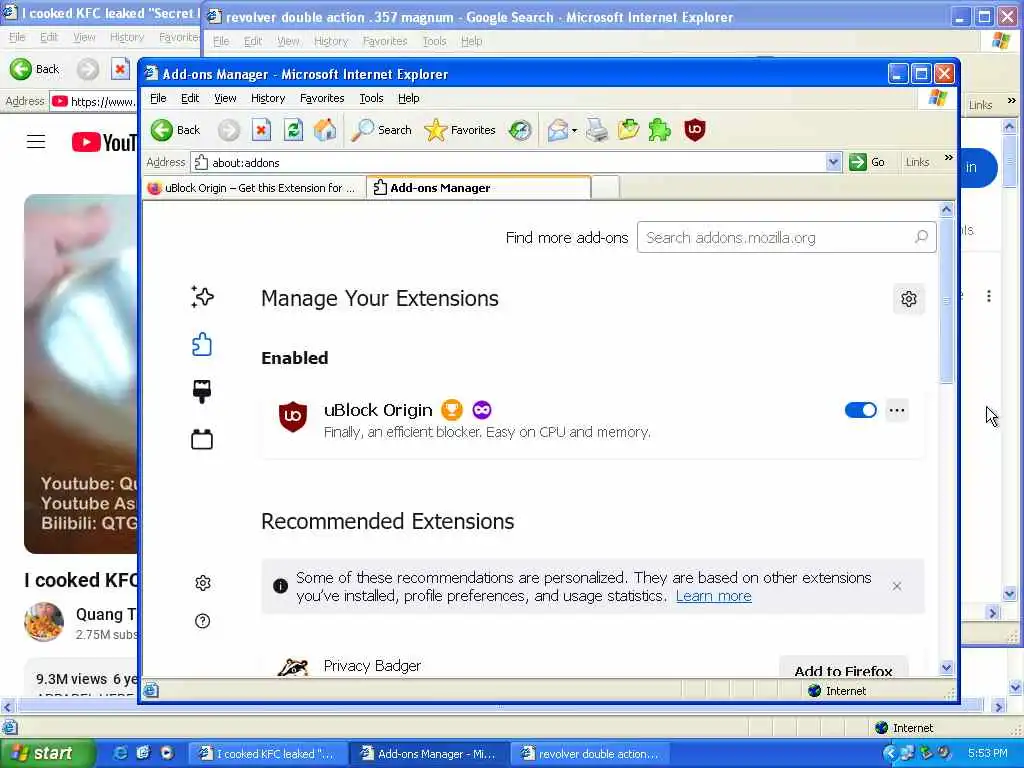The image size is (1024, 768).
Task: Click uBlock Origin private browsing mask badge
Action: pos(482,410)
